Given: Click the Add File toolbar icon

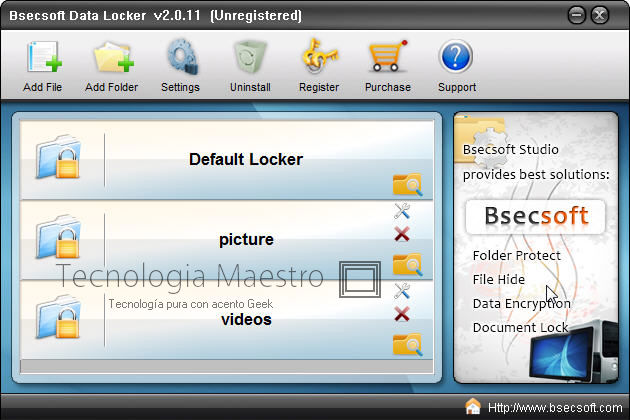Looking at the screenshot, I should (x=44, y=57).
